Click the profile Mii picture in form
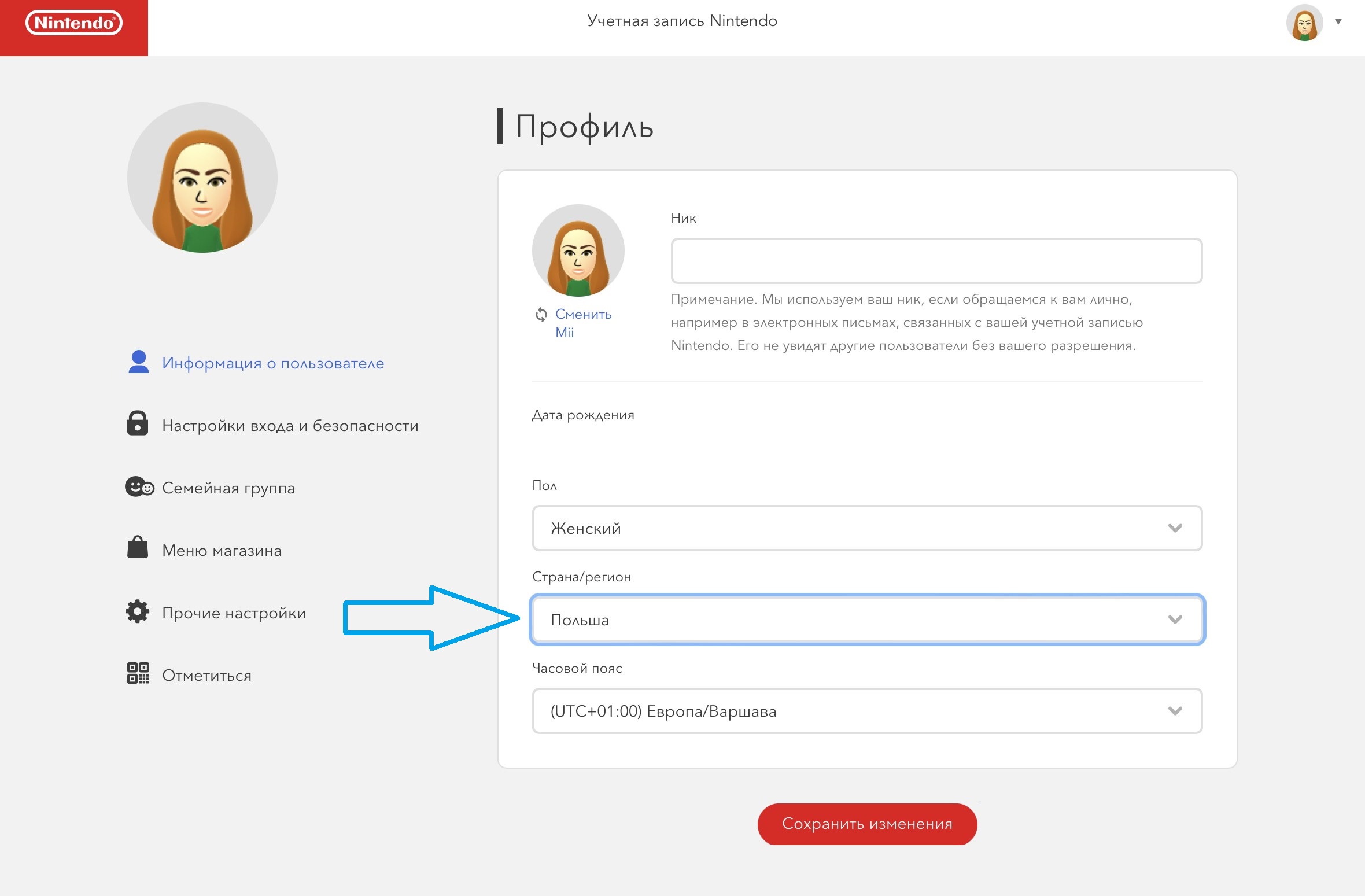The image size is (1365, 896). pos(578,250)
